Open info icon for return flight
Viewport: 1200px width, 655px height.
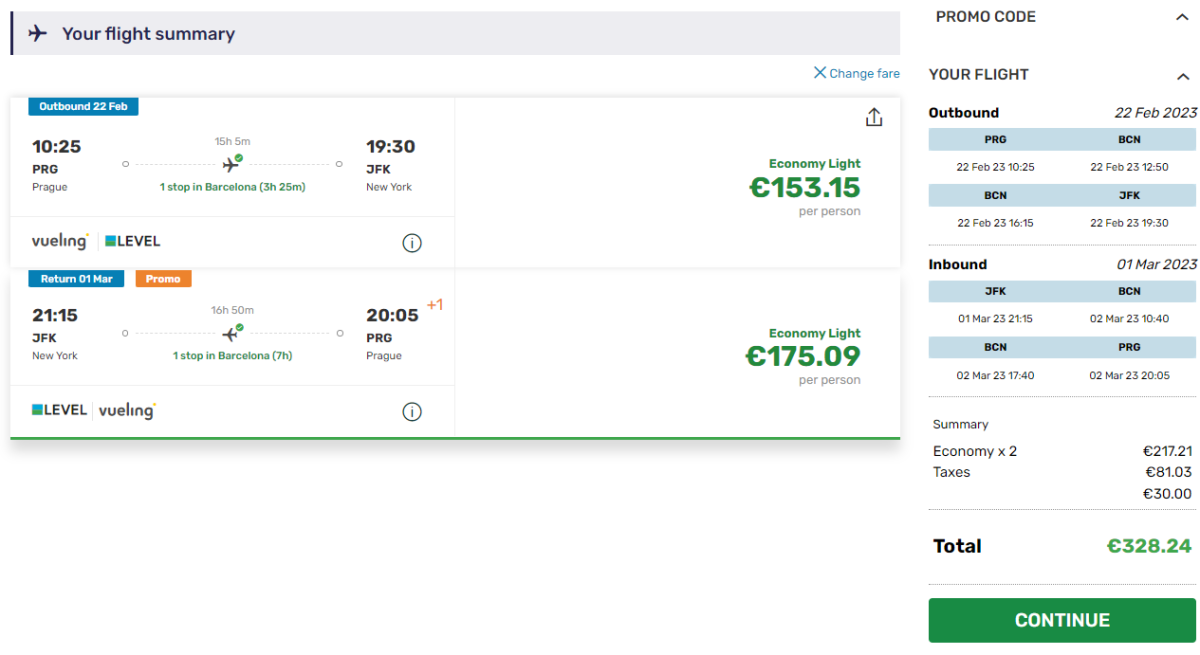pyautogui.click(x=412, y=412)
